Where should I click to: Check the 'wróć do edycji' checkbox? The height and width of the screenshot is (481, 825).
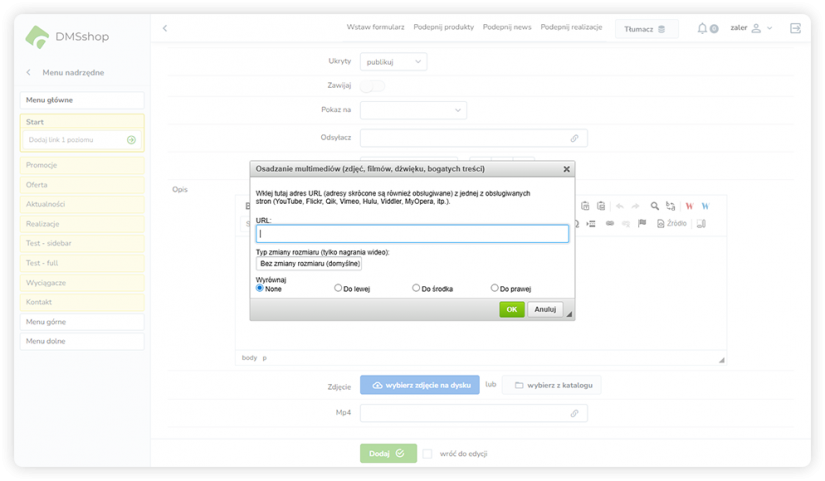pos(427,453)
